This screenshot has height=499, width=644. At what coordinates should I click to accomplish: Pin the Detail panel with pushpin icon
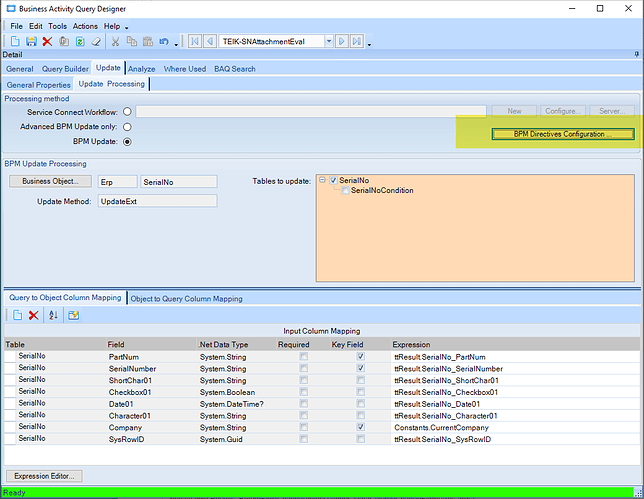point(637,54)
